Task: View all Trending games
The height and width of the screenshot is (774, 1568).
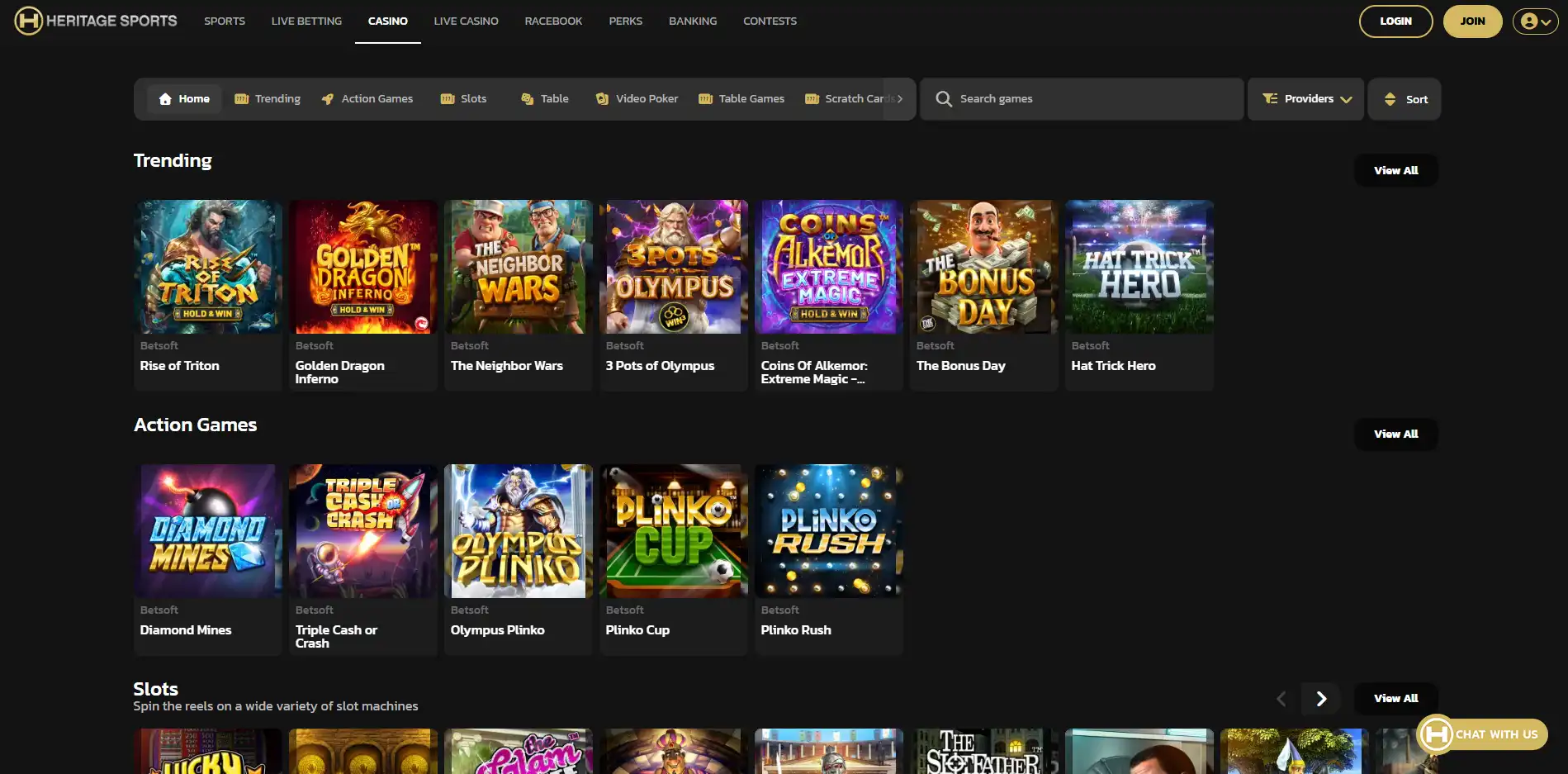Action: 1396,170
